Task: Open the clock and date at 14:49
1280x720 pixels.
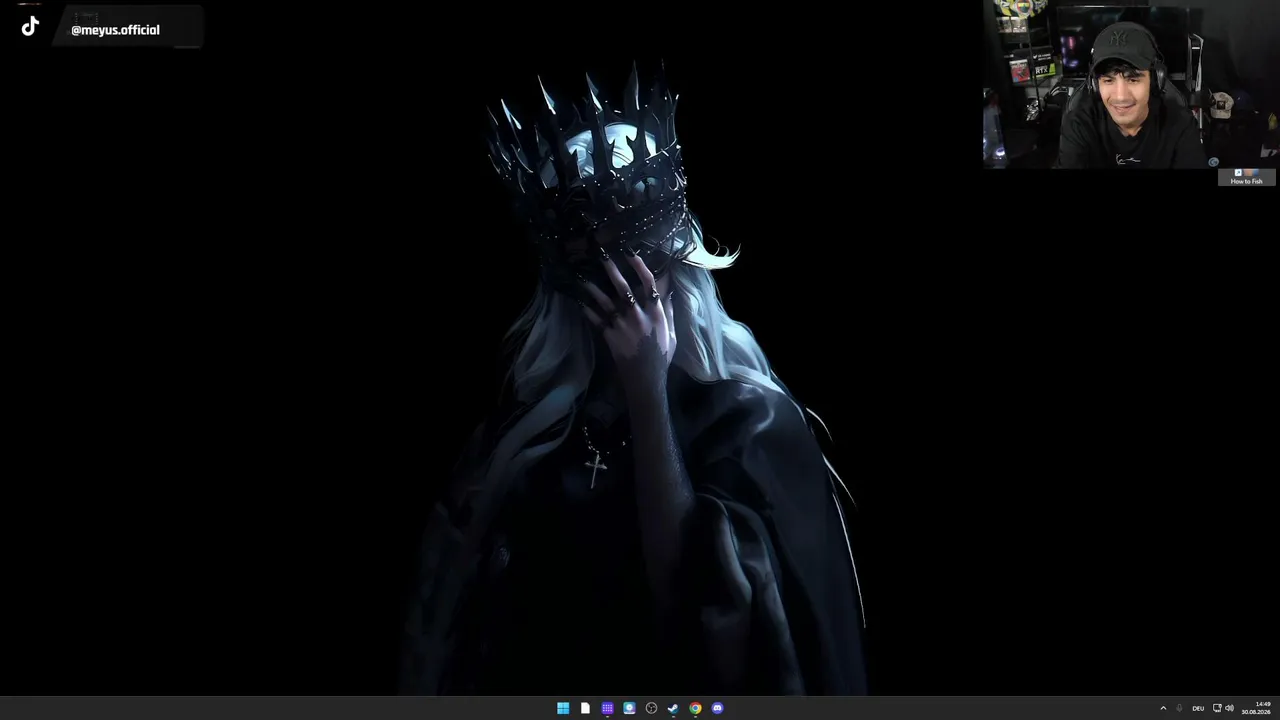Action: (1256, 708)
